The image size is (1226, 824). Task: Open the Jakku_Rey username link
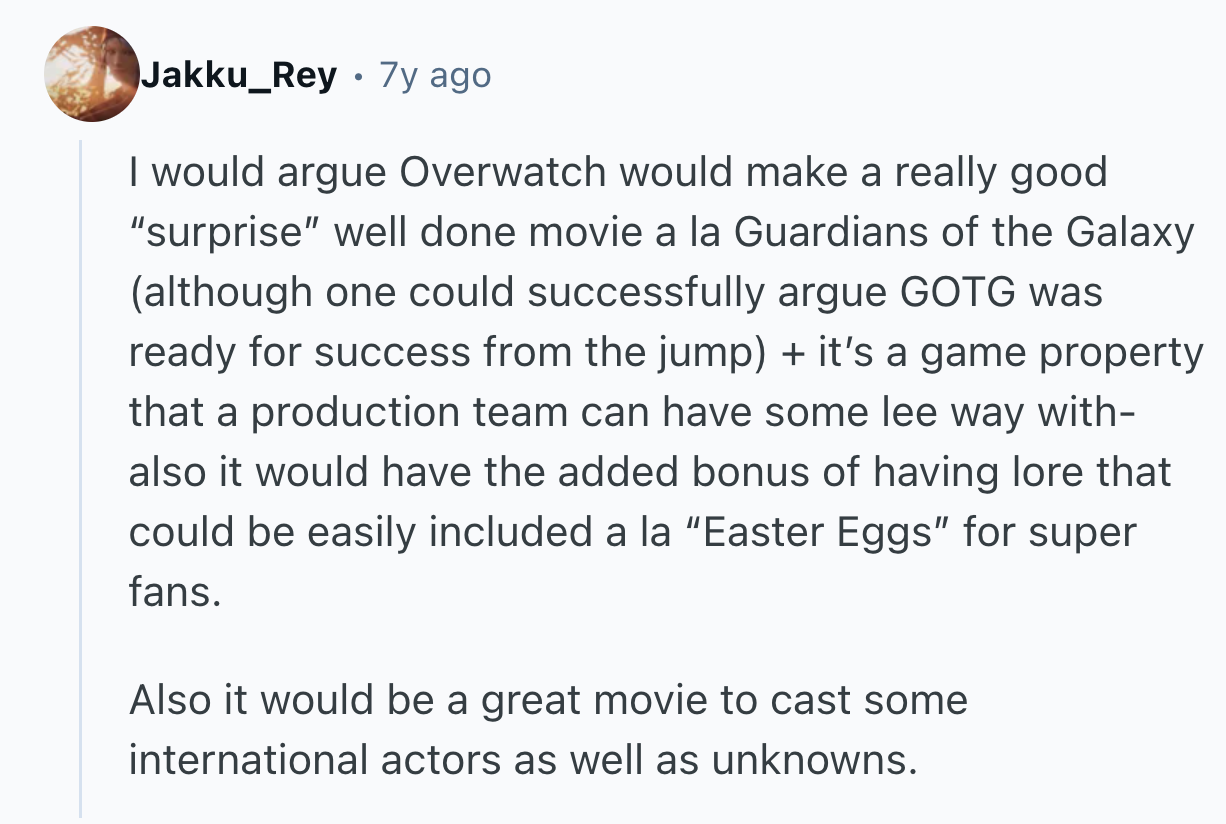[238, 76]
